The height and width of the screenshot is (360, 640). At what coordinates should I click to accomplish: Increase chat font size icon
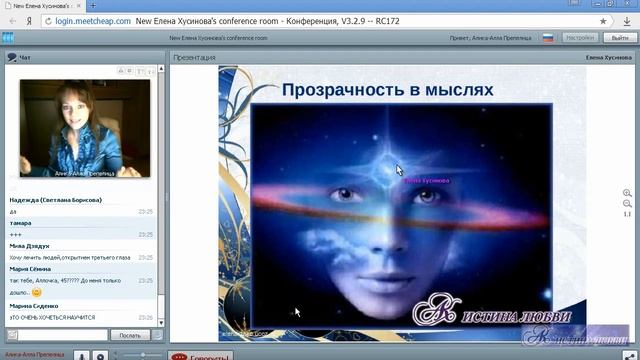(x=140, y=71)
